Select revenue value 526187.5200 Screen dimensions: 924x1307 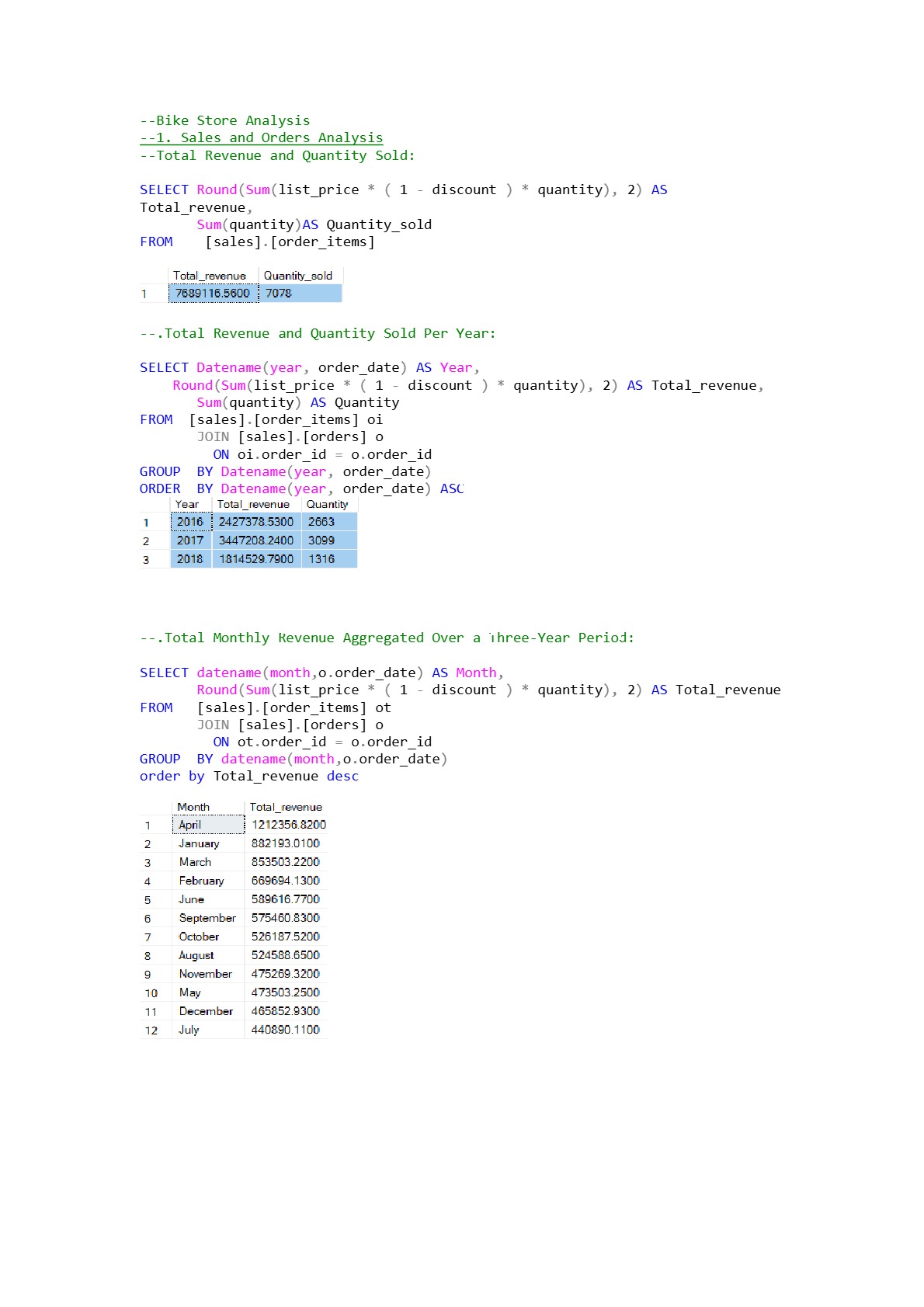click(286, 937)
